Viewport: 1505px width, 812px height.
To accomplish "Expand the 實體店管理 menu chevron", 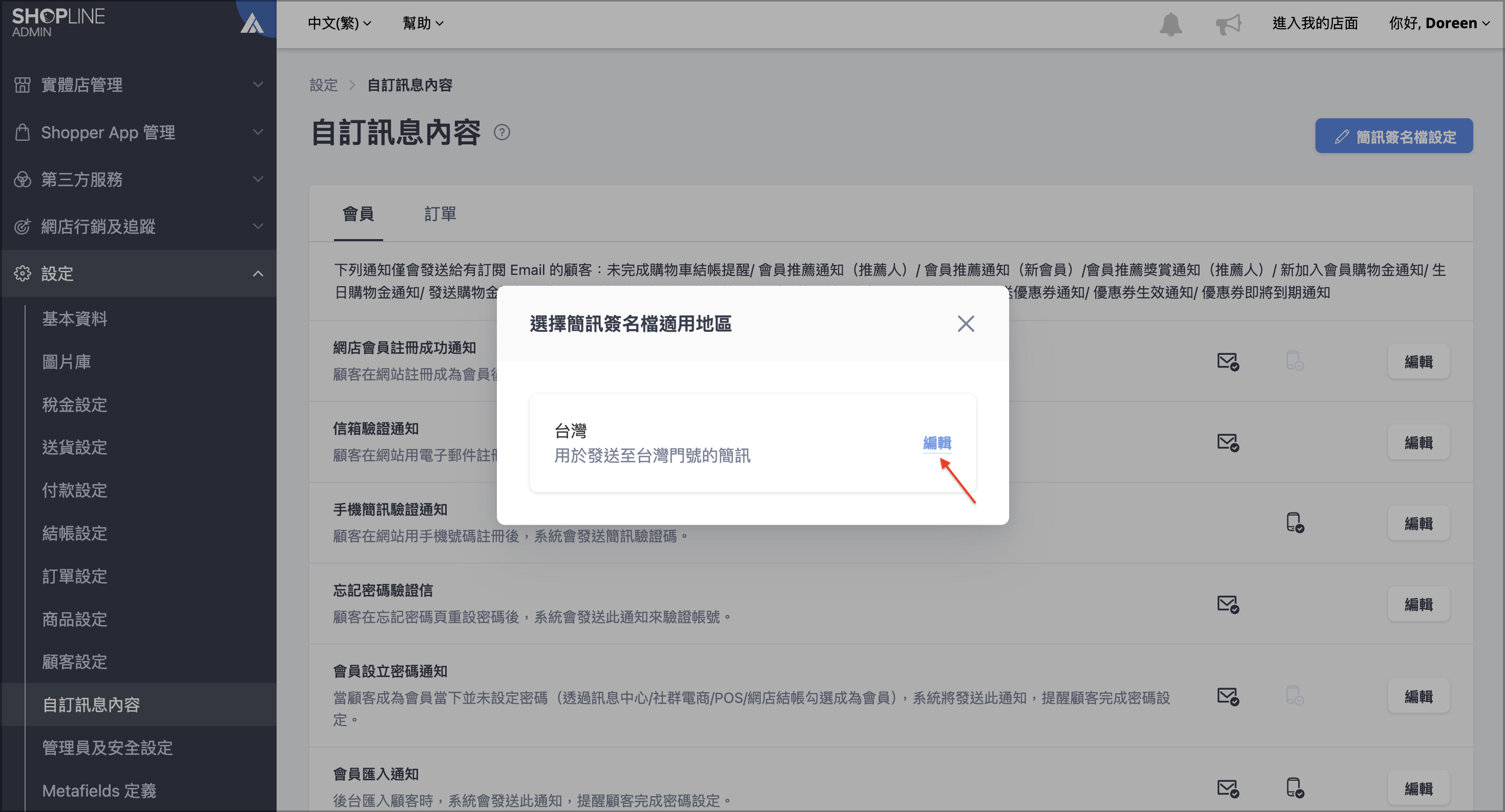I will pyautogui.click(x=258, y=84).
